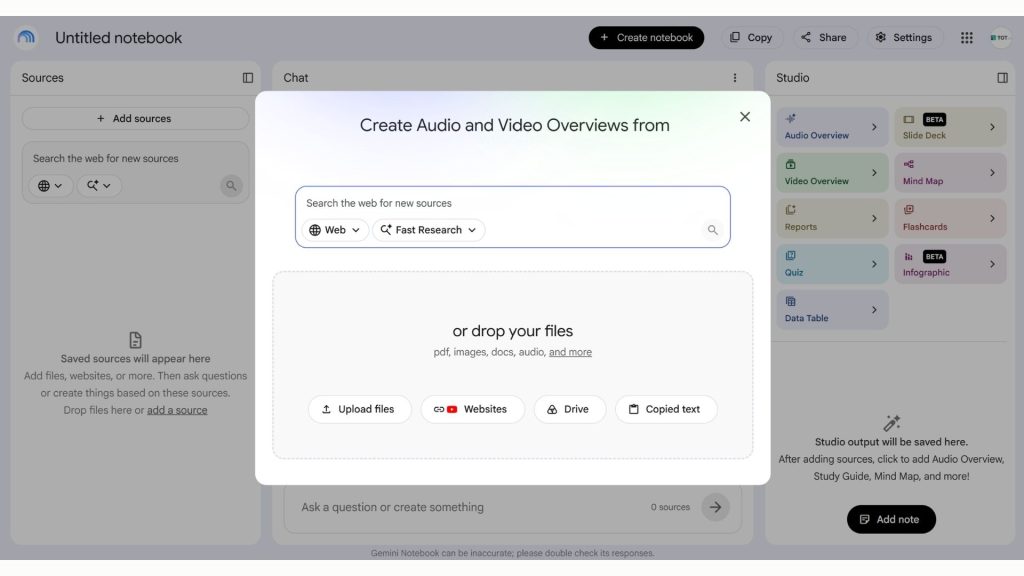Screen dimensions: 1024x576
Task: Submit chat question arrow button
Action: 715,507
